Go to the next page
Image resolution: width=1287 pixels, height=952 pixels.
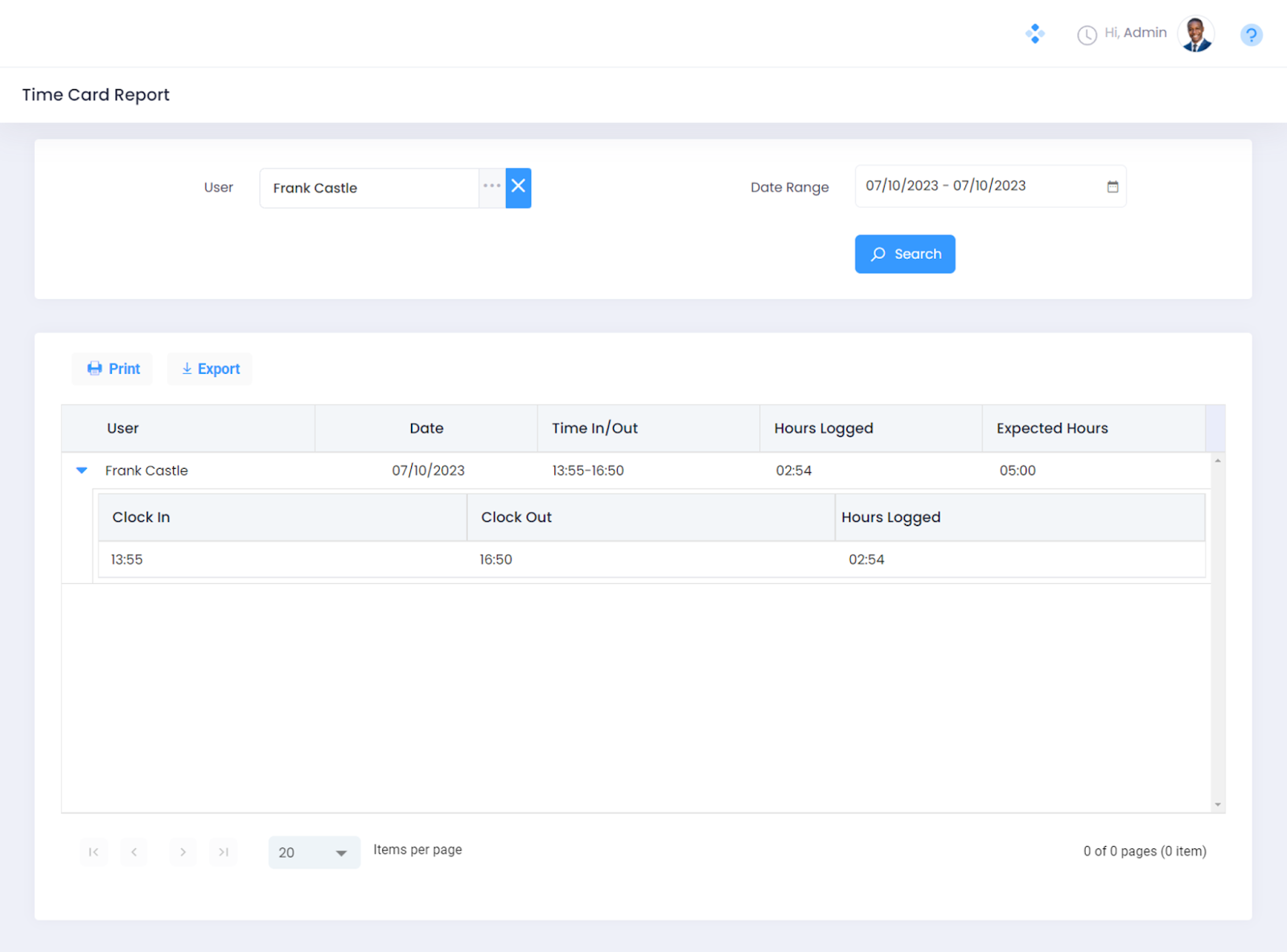pos(183,852)
